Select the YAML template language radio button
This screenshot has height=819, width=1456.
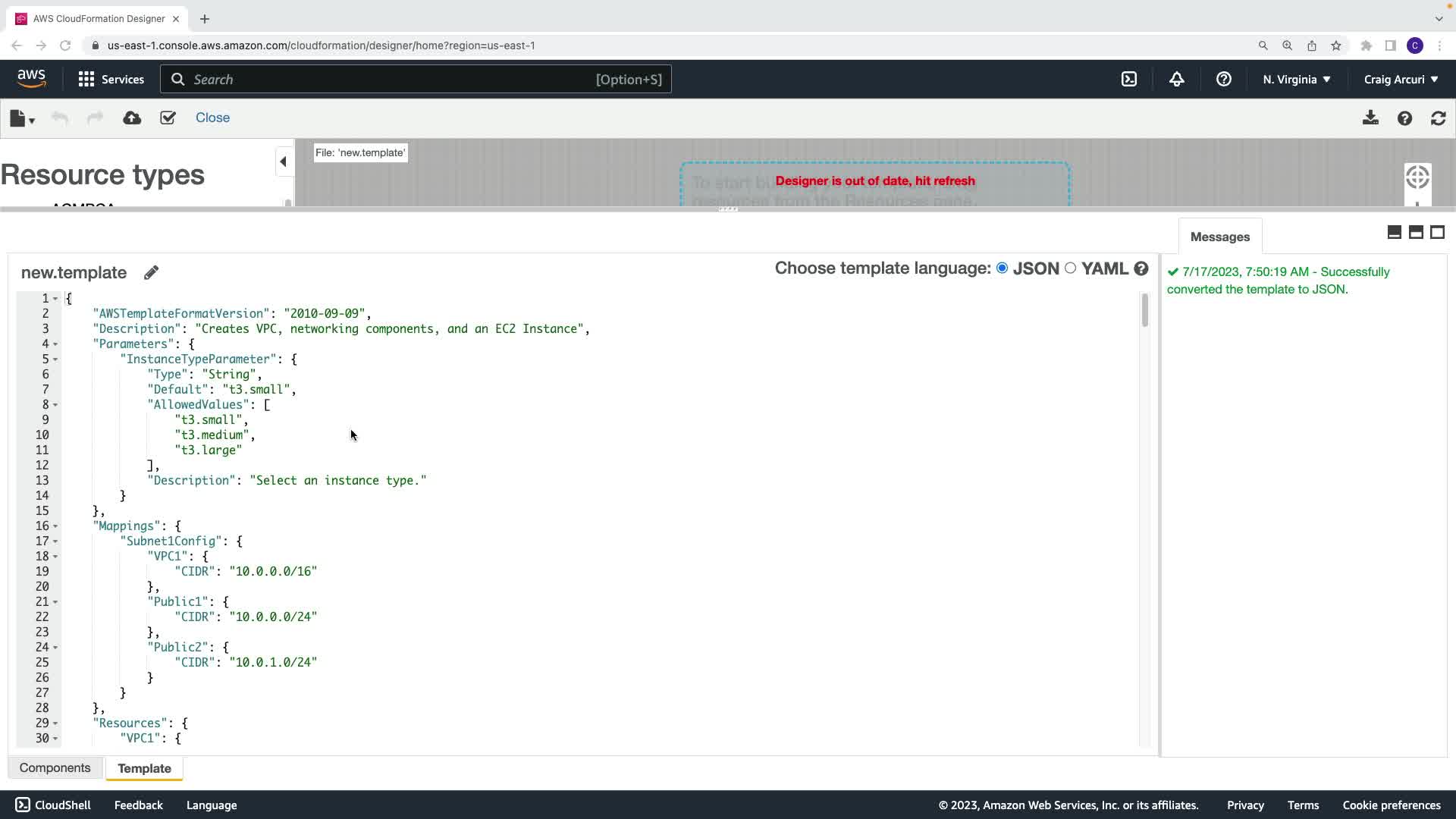[1070, 268]
